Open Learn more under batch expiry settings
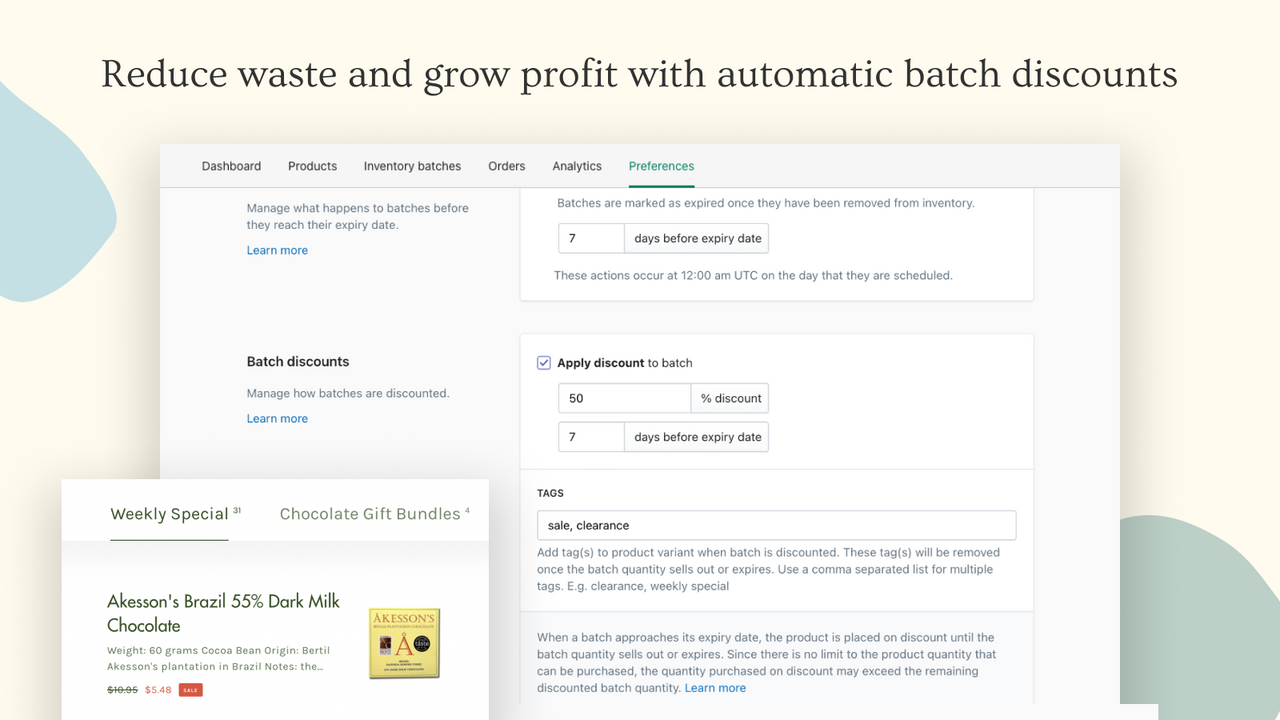This screenshot has height=720, width=1280. coord(277,250)
